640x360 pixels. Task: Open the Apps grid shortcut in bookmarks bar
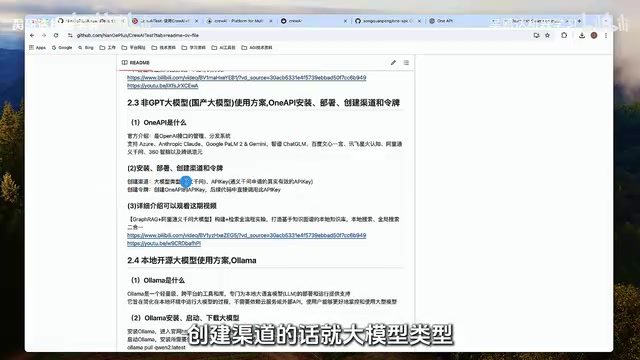click(37, 48)
